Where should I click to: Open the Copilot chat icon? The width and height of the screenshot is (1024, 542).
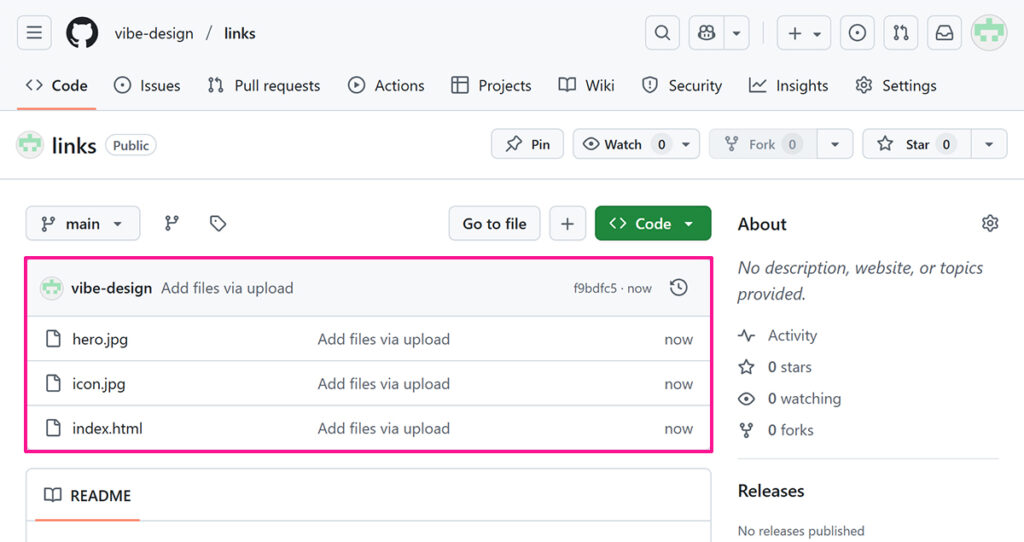(x=707, y=33)
